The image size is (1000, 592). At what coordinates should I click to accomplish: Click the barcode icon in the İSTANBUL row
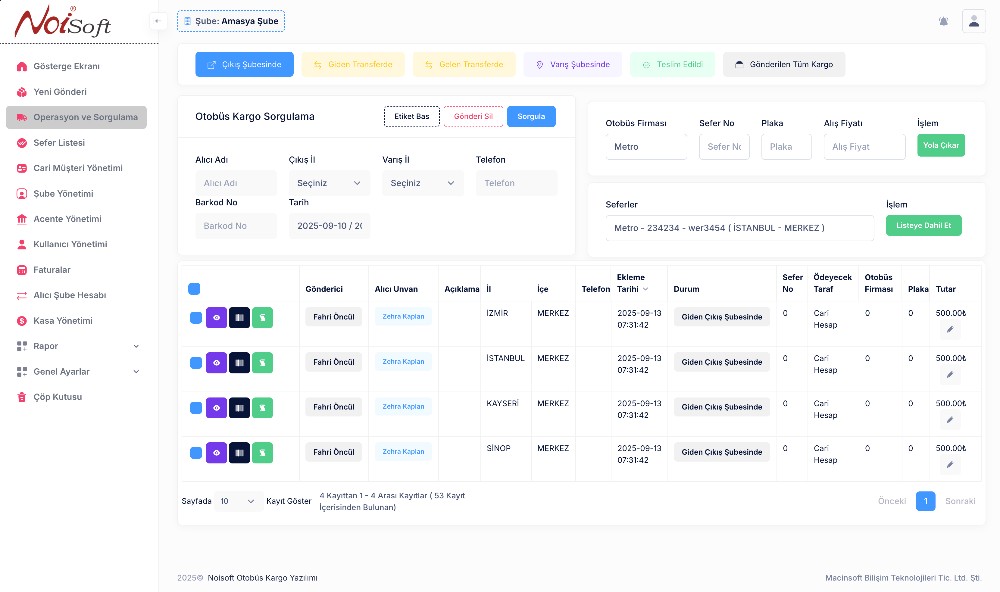239,362
